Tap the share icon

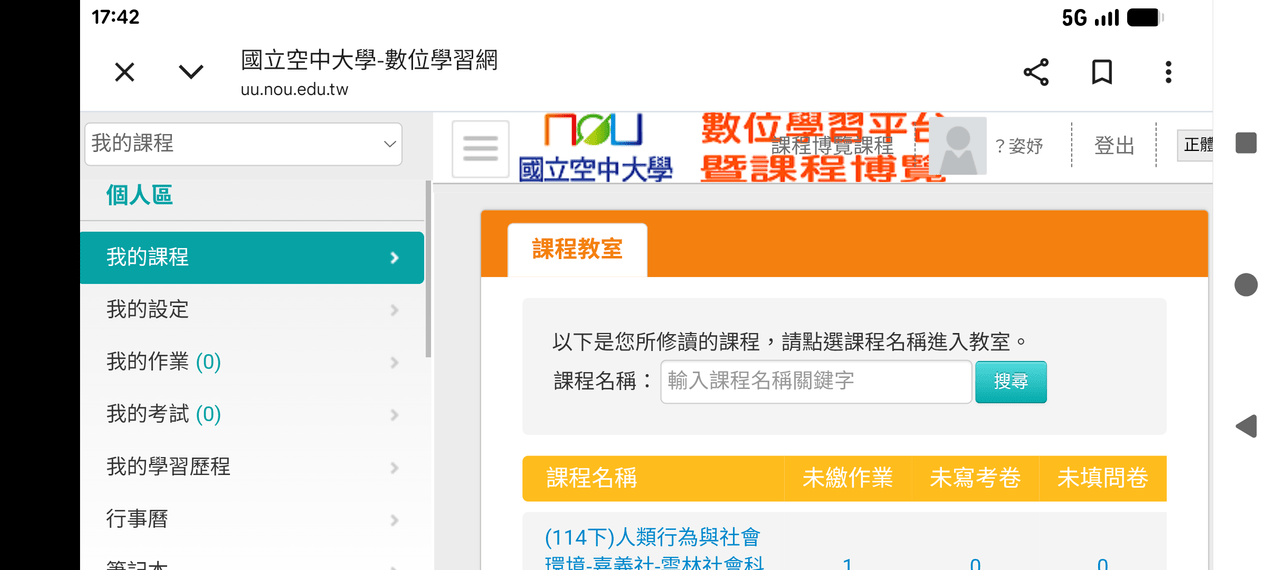point(1036,72)
